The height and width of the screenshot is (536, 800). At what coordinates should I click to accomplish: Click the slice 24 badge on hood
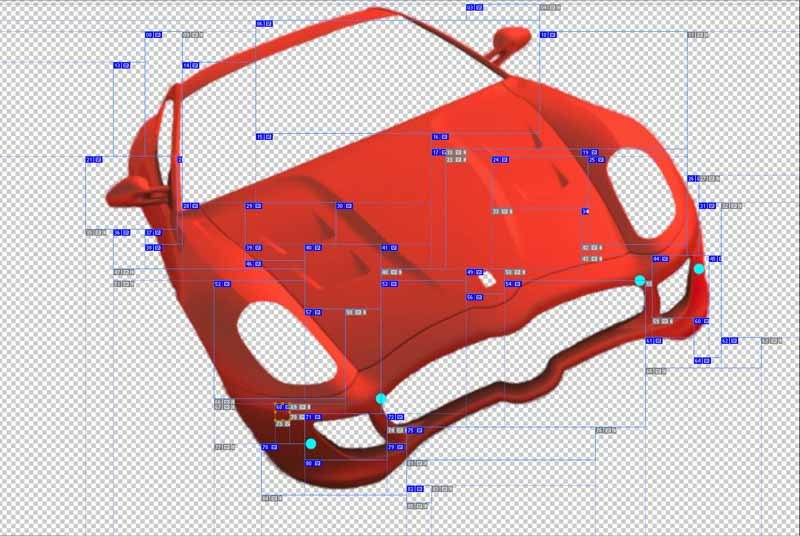(496, 160)
